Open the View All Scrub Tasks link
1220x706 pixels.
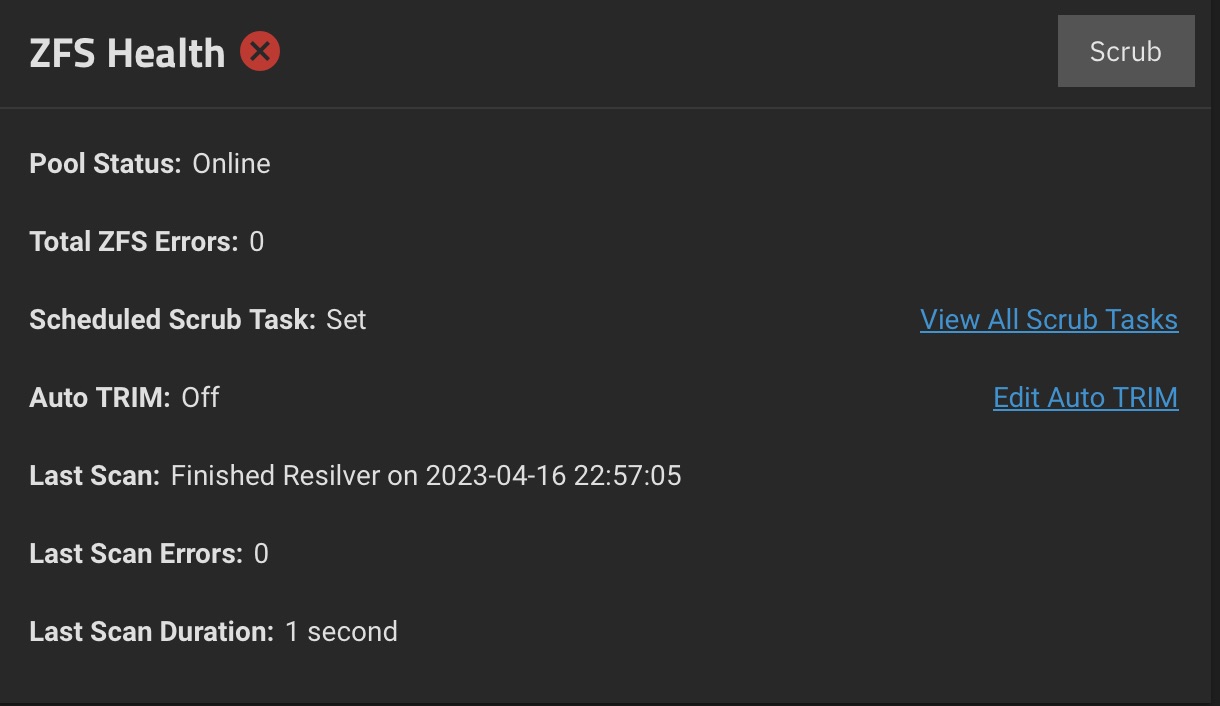tap(1049, 320)
